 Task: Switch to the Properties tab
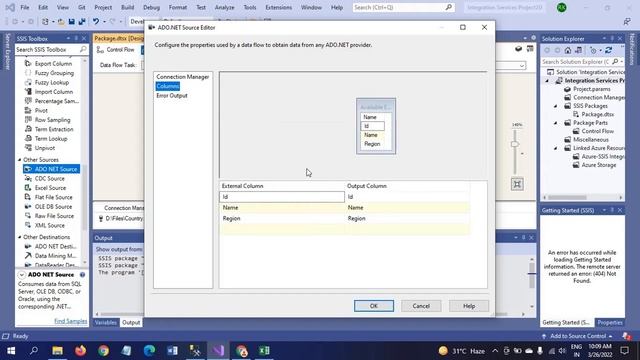(x=610, y=322)
